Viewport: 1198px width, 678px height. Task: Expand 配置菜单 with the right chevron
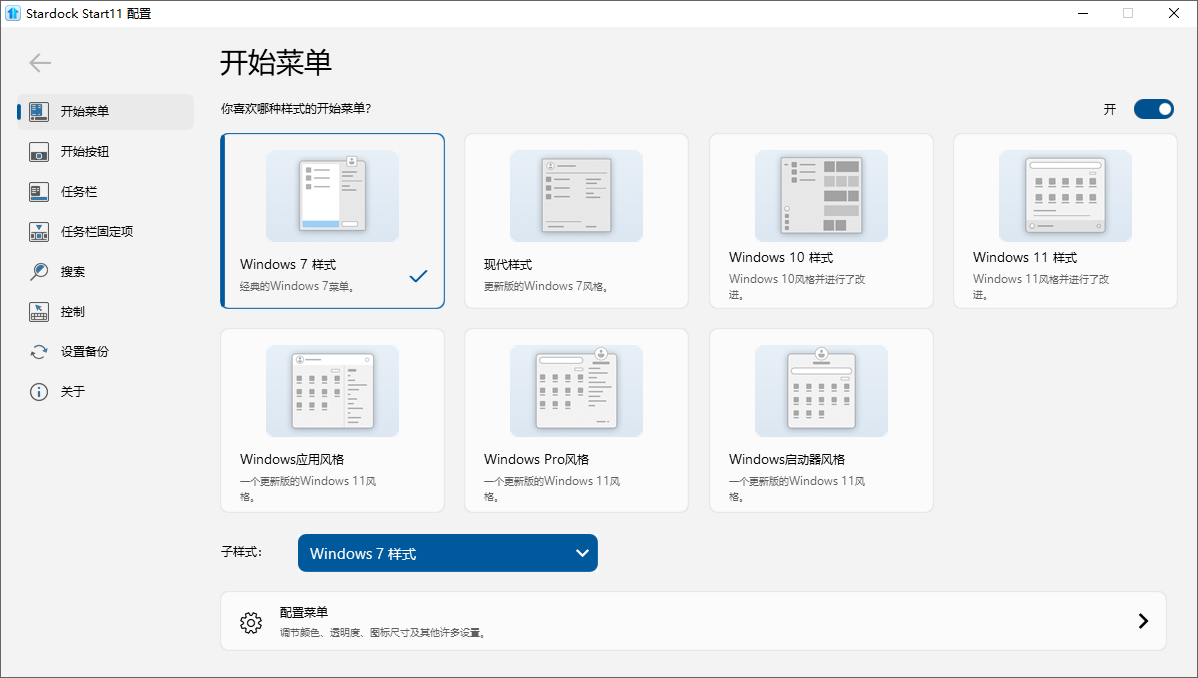coord(1143,621)
